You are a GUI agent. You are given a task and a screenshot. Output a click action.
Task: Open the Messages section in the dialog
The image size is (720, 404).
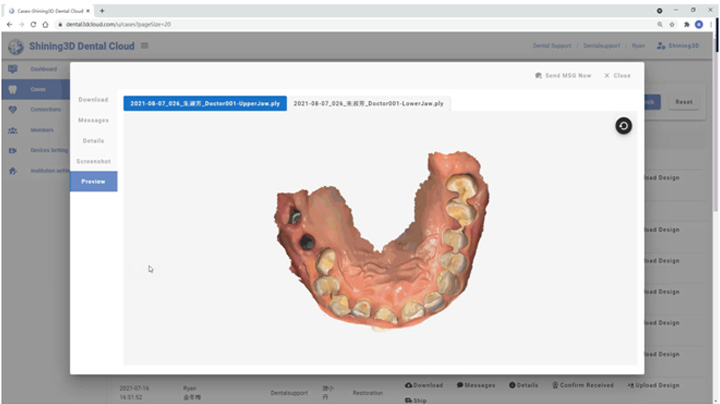click(x=93, y=120)
